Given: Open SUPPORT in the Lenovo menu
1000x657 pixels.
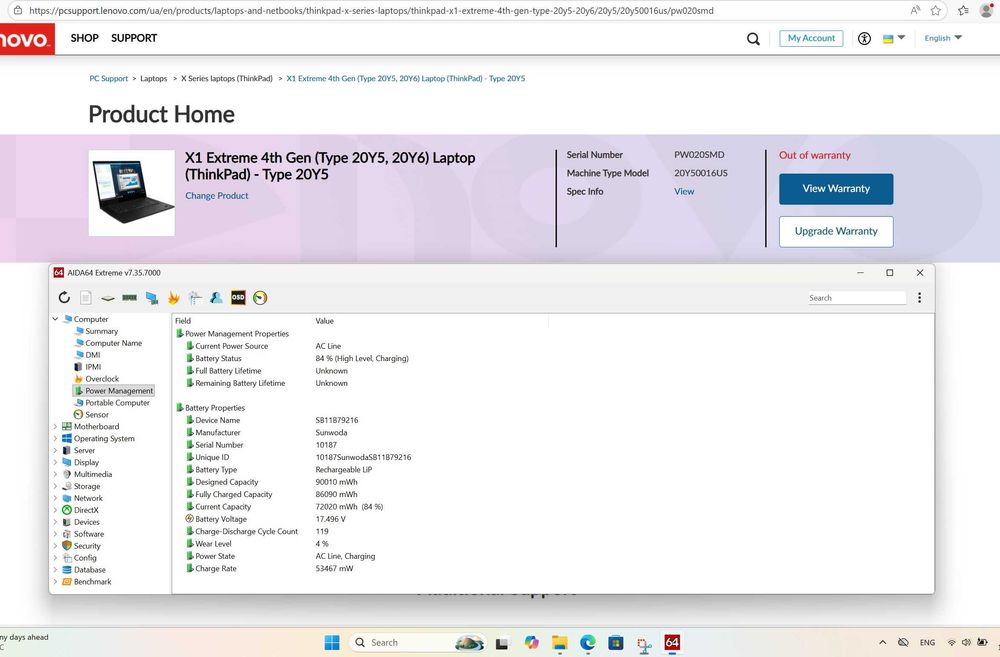Looking at the screenshot, I should pyautogui.click(x=134, y=38).
